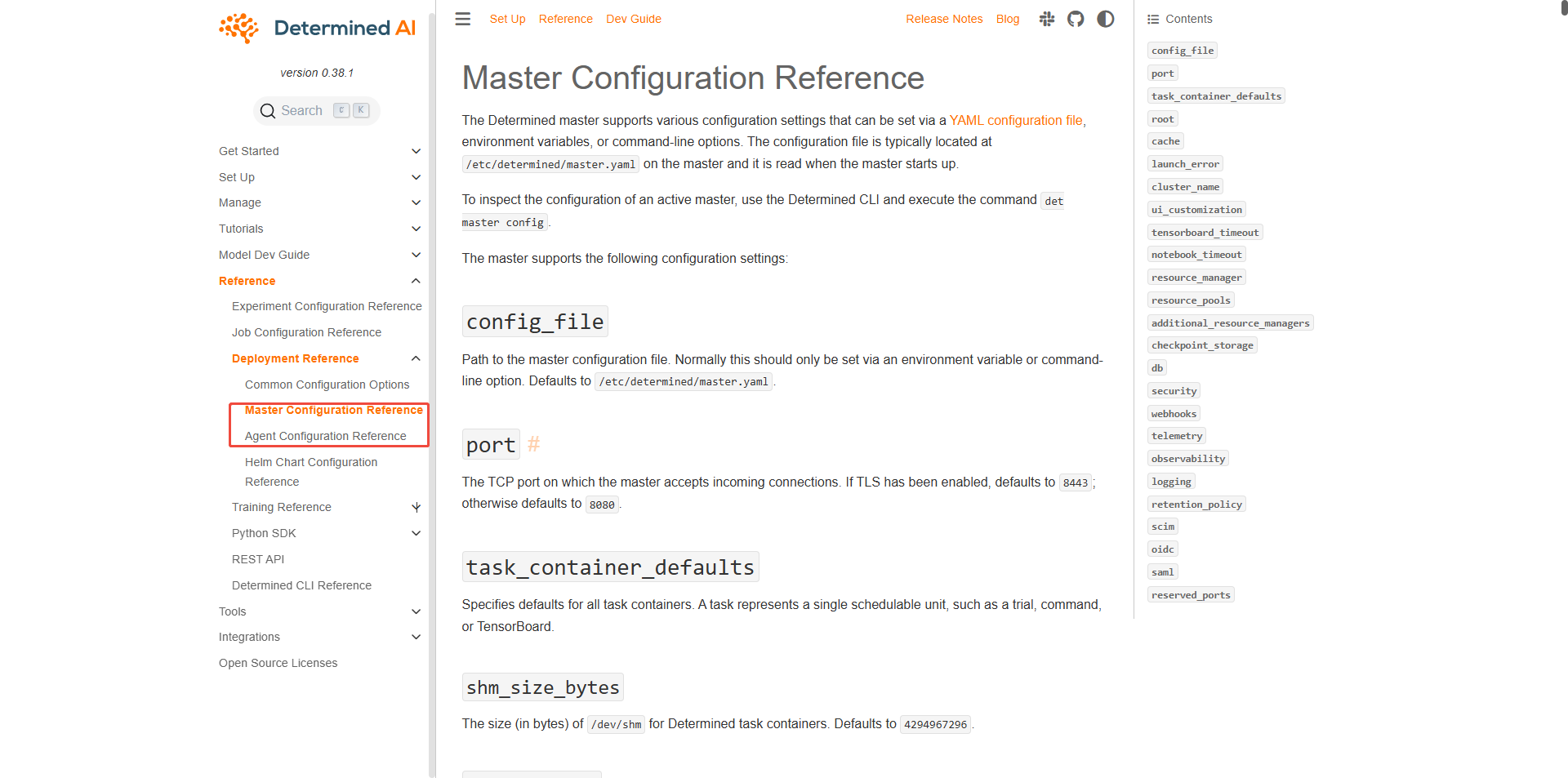Viewport: 1568px width, 778px height.
Task: Jump to launch_error in Contents
Action: tap(1185, 164)
